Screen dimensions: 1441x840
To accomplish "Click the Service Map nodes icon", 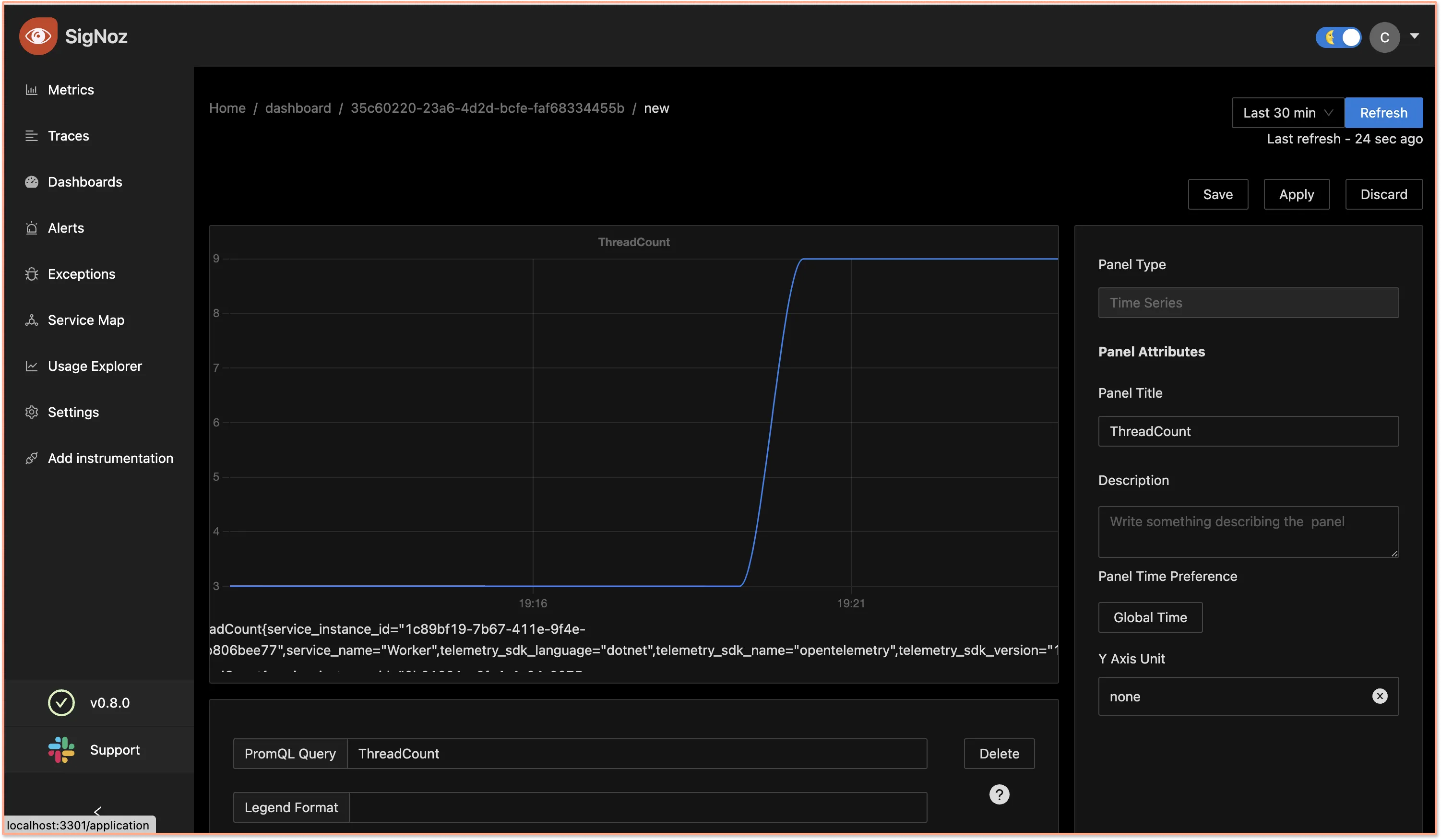I will point(32,320).
